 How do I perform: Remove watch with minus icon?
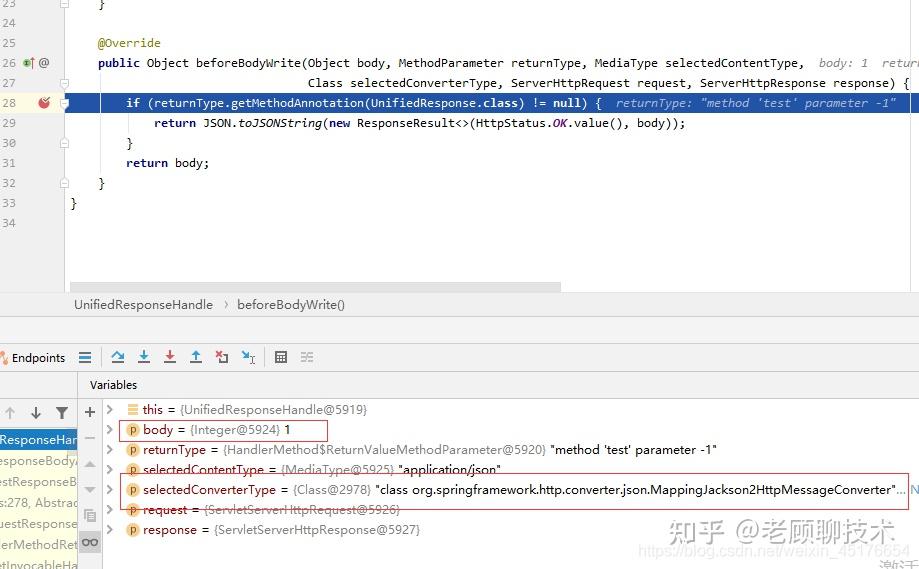90,438
